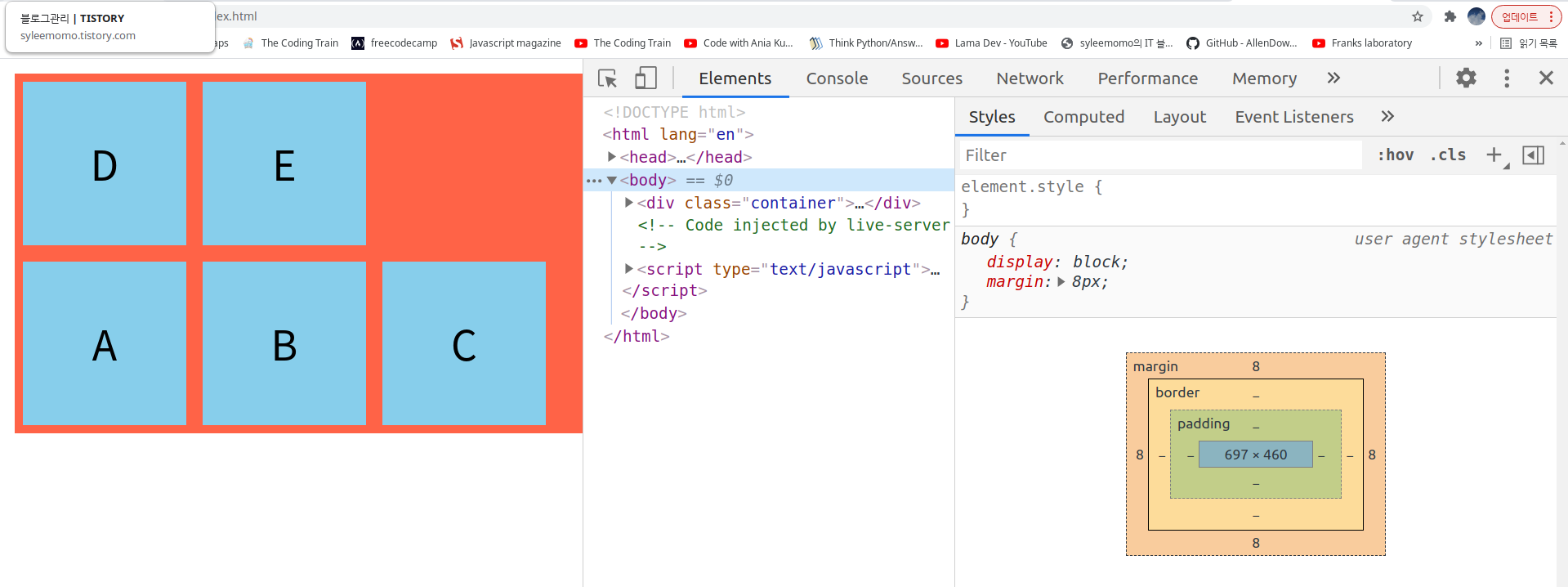
Task: Click grid box C
Action: point(464,343)
